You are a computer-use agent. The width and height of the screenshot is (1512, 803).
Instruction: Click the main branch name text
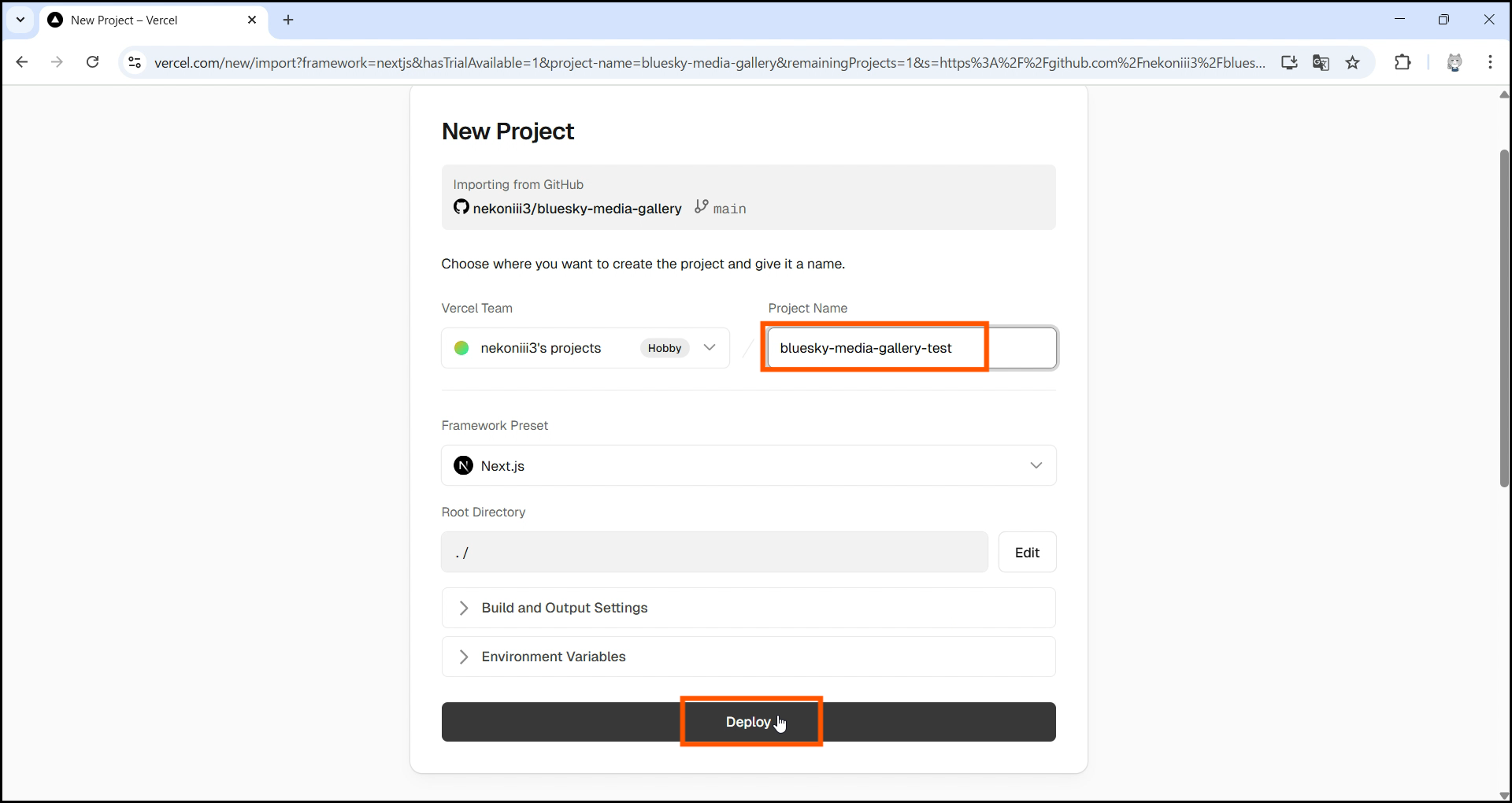730,209
